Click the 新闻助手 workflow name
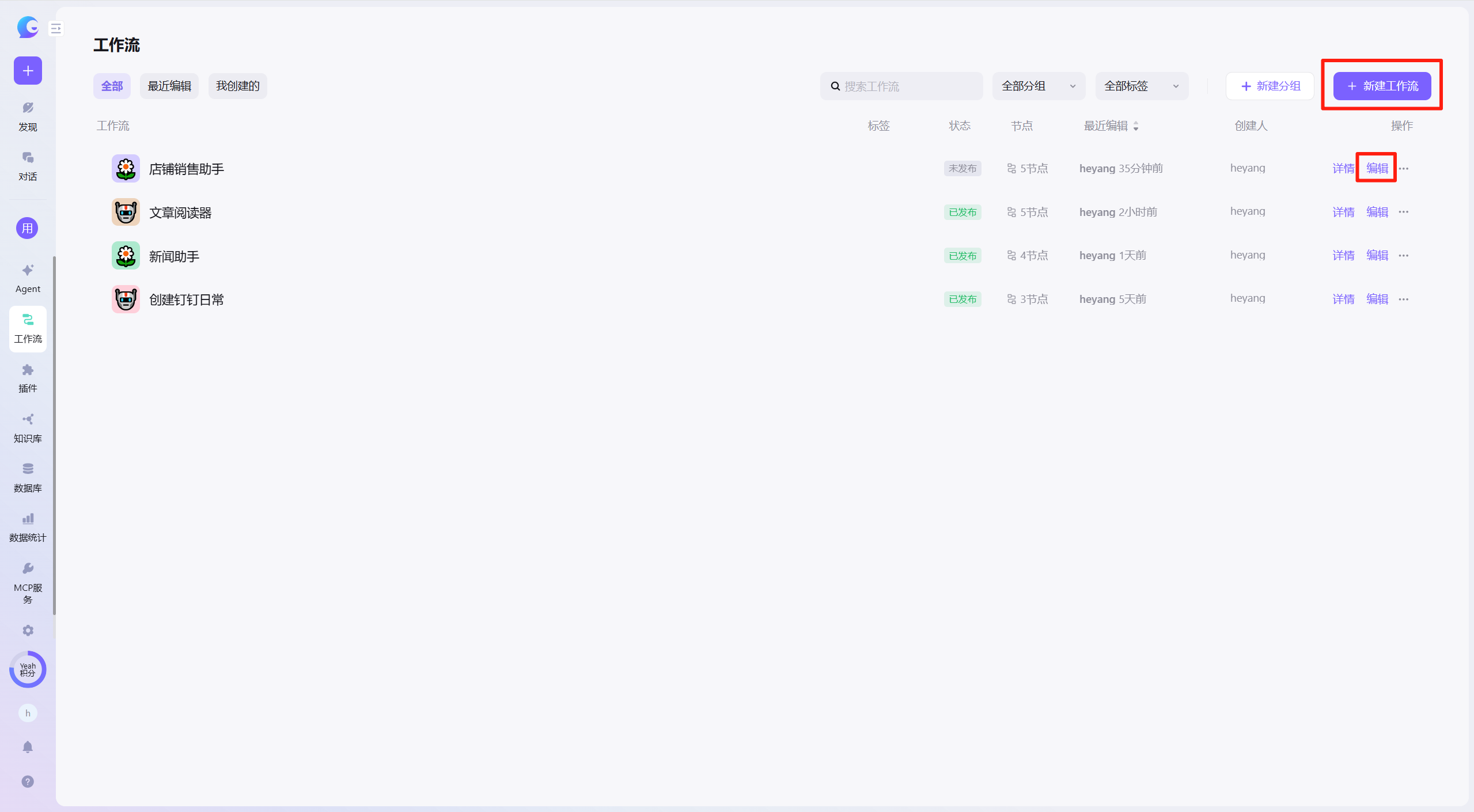Viewport: 1474px width, 812px height. [174, 257]
